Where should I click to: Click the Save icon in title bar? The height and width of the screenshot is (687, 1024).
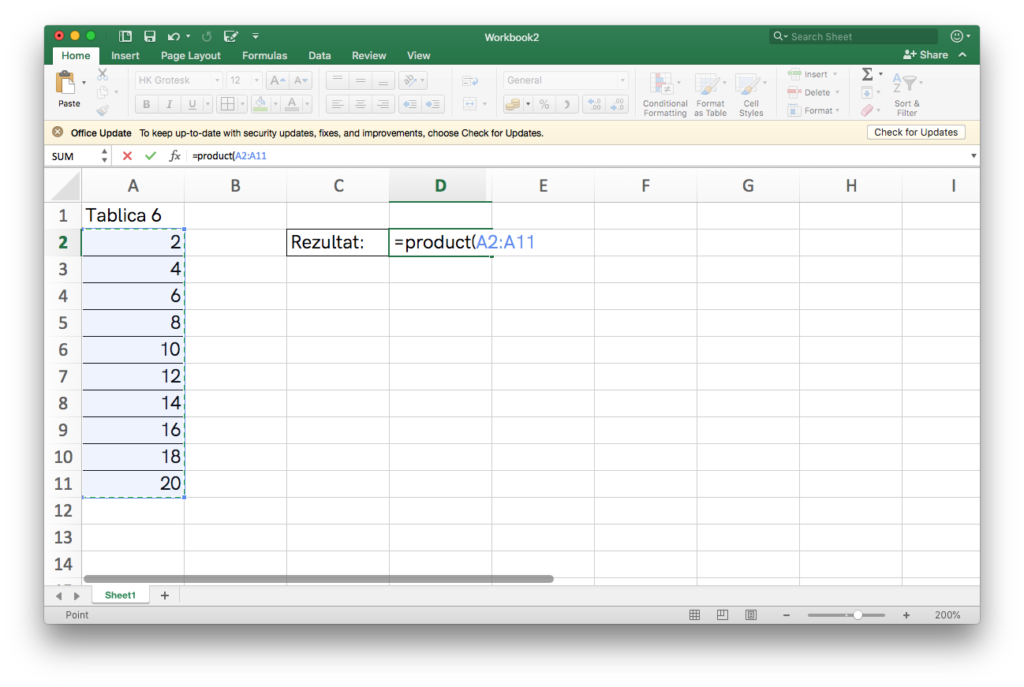click(150, 37)
